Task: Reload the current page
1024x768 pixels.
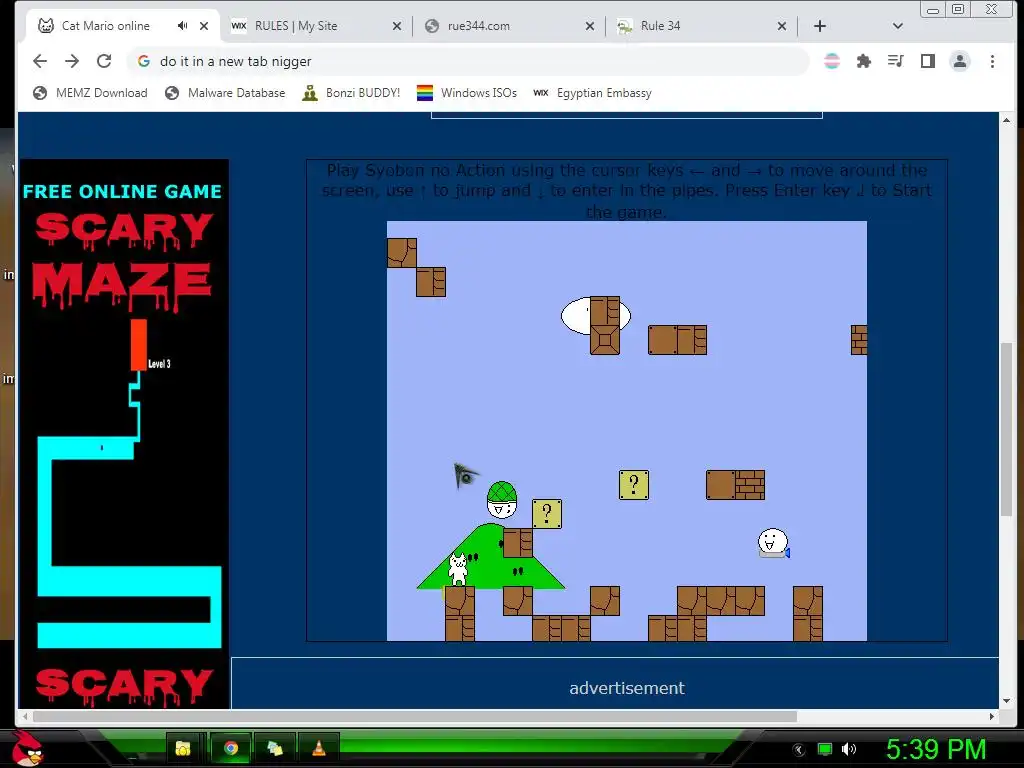Action: pos(104,61)
